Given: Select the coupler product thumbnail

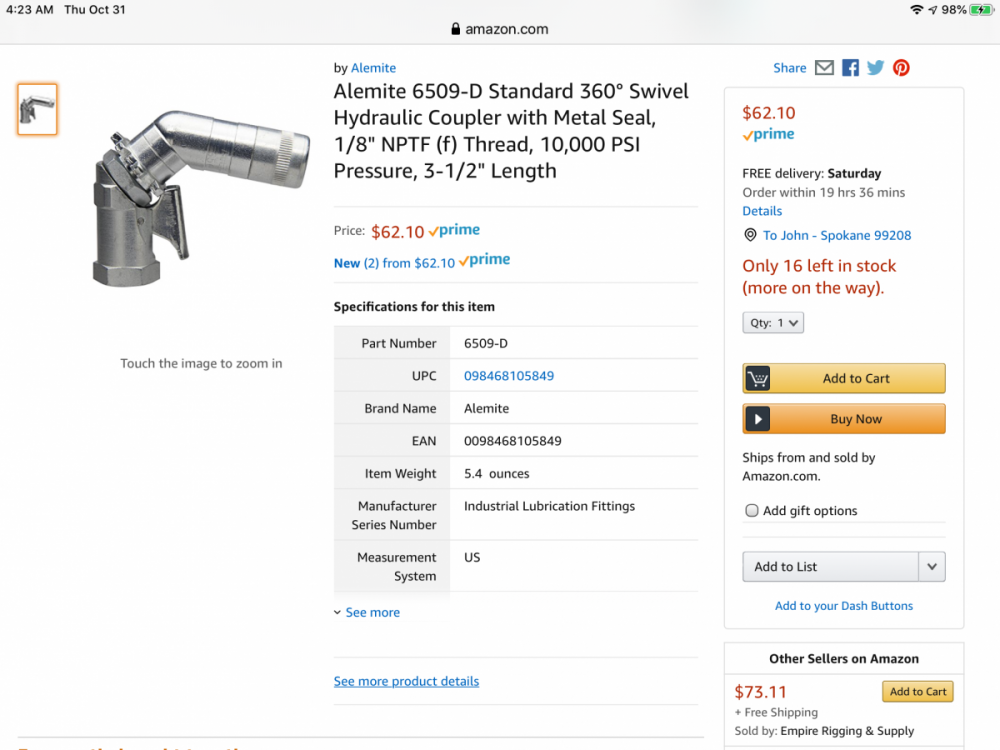Looking at the screenshot, I should pos(38,109).
